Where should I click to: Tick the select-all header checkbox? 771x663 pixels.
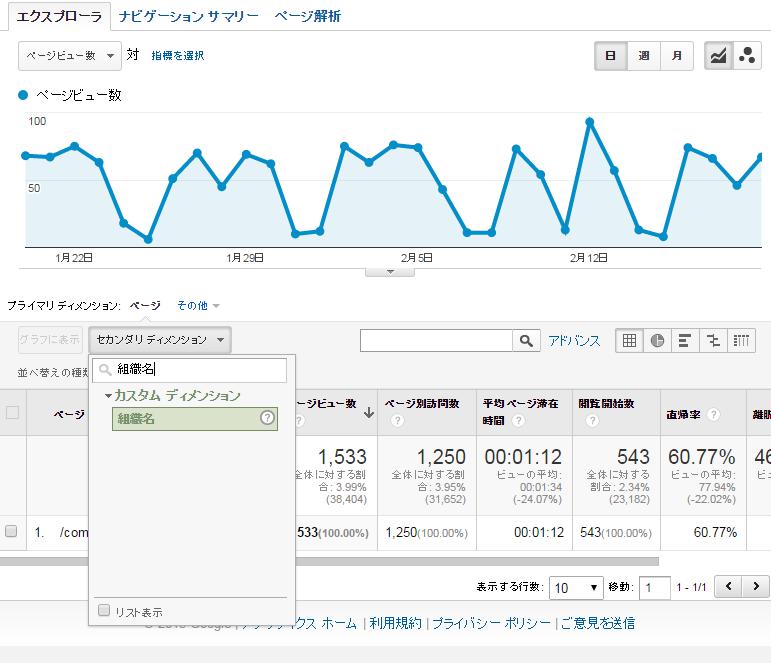coord(12,412)
